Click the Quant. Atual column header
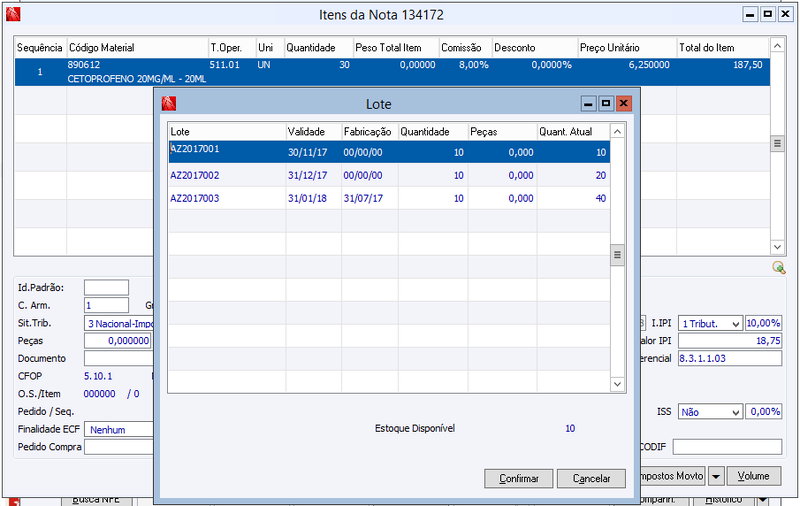The image size is (800, 506). [573, 132]
